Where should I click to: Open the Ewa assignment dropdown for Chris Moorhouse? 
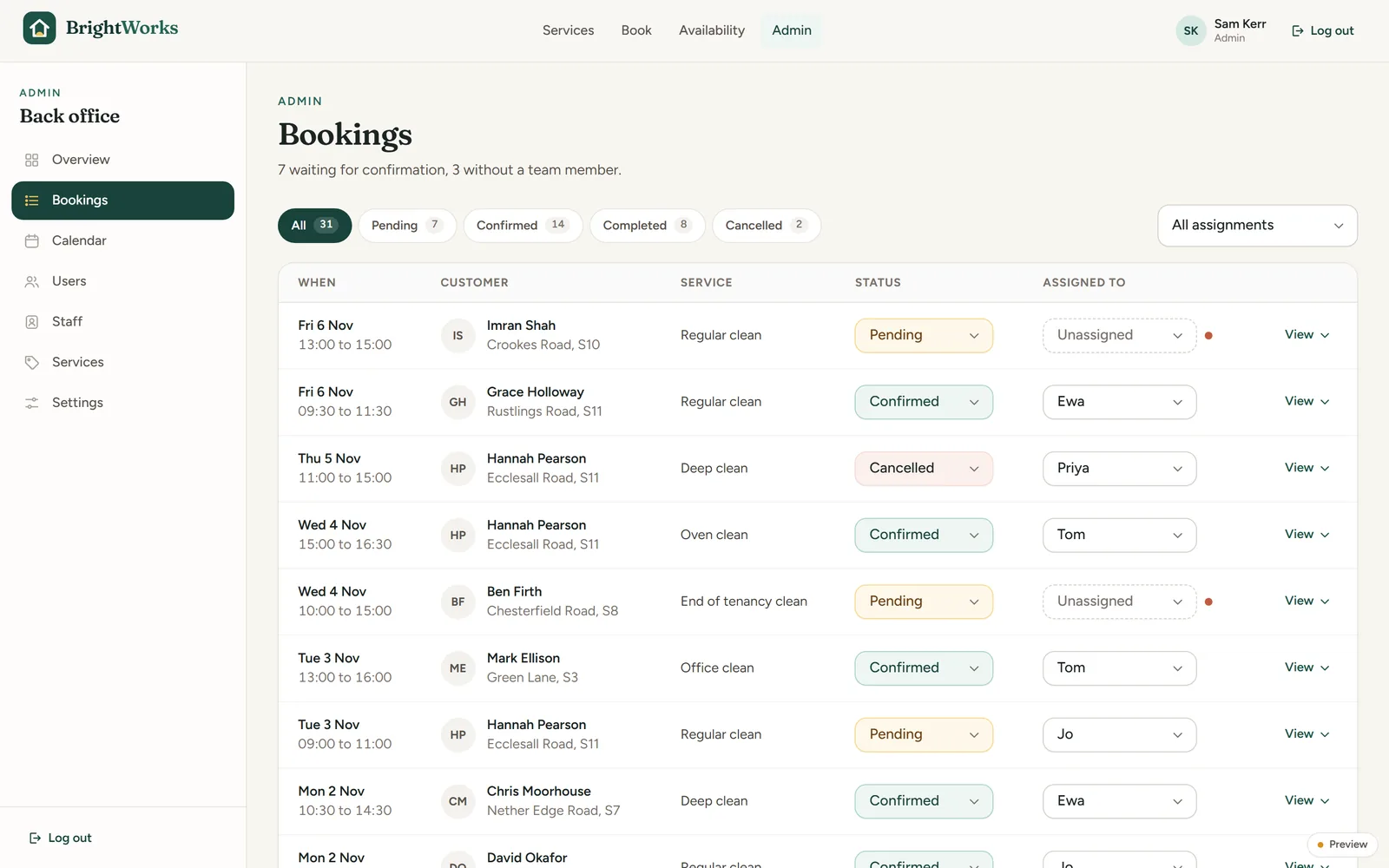coord(1119,801)
